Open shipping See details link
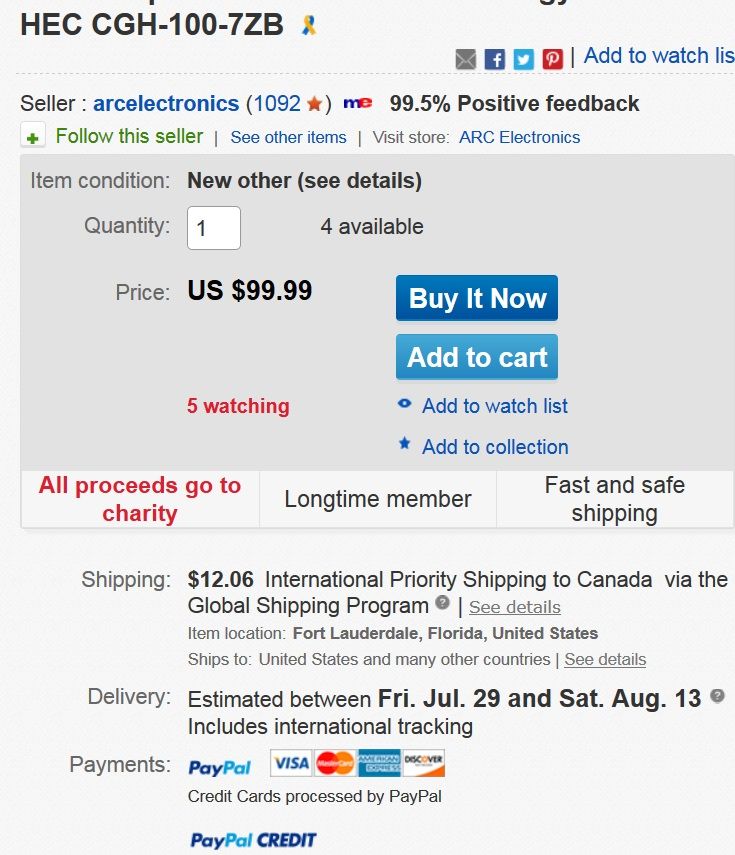 [515, 607]
